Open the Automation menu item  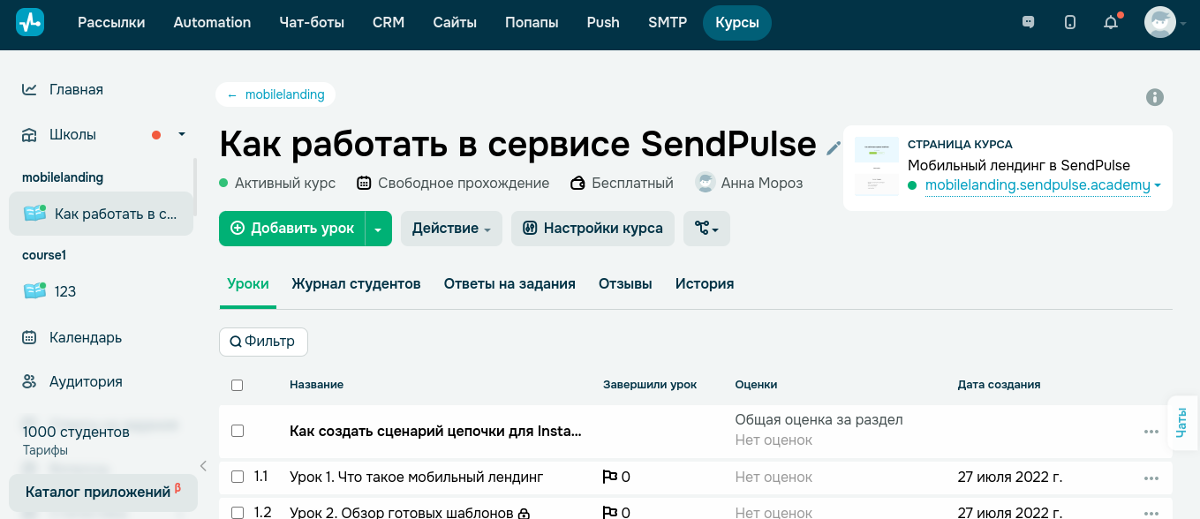pos(212,22)
